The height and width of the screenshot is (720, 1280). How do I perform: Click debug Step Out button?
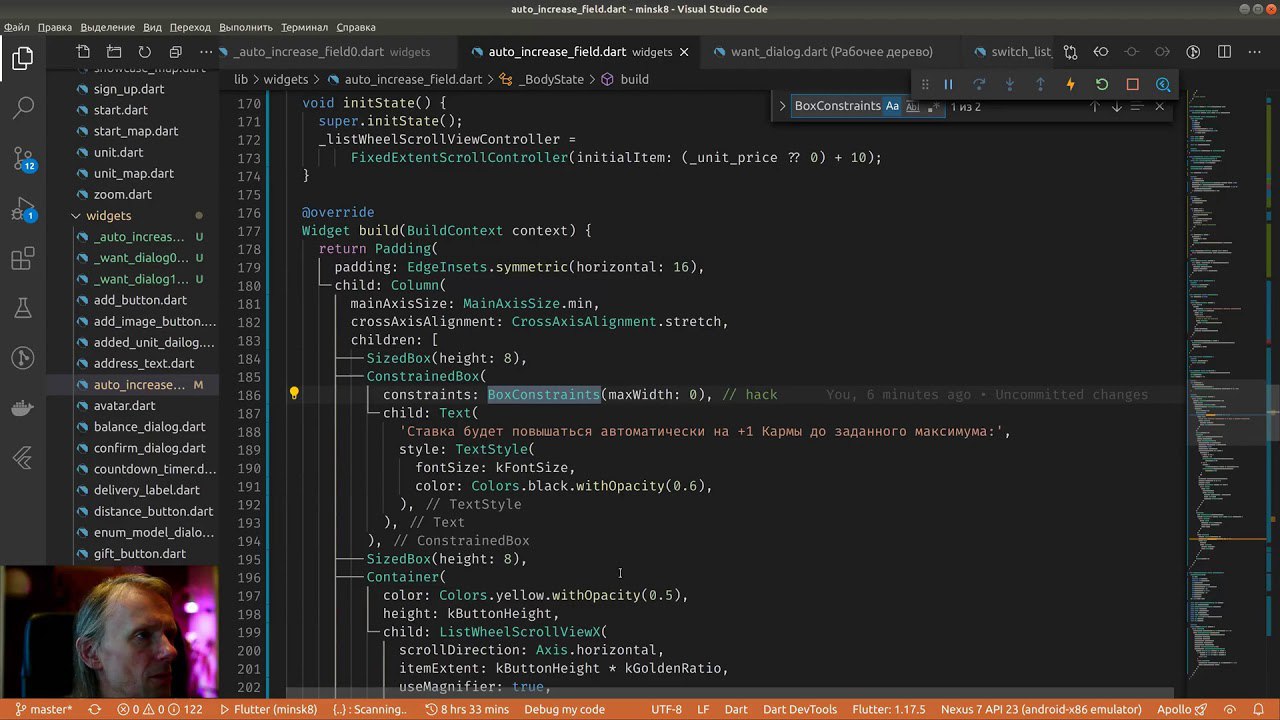pyautogui.click(x=1040, y=85)
